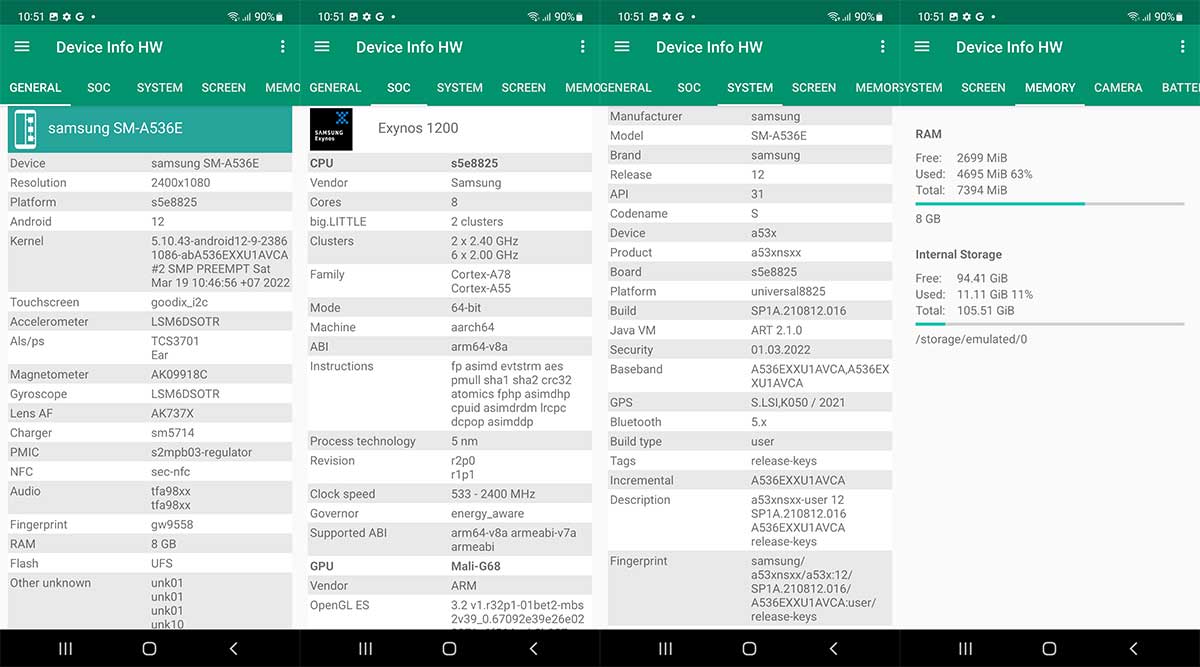Select the GPU name Mali-G68
This screenshot has height=667, width=1200.
point(476,566)
